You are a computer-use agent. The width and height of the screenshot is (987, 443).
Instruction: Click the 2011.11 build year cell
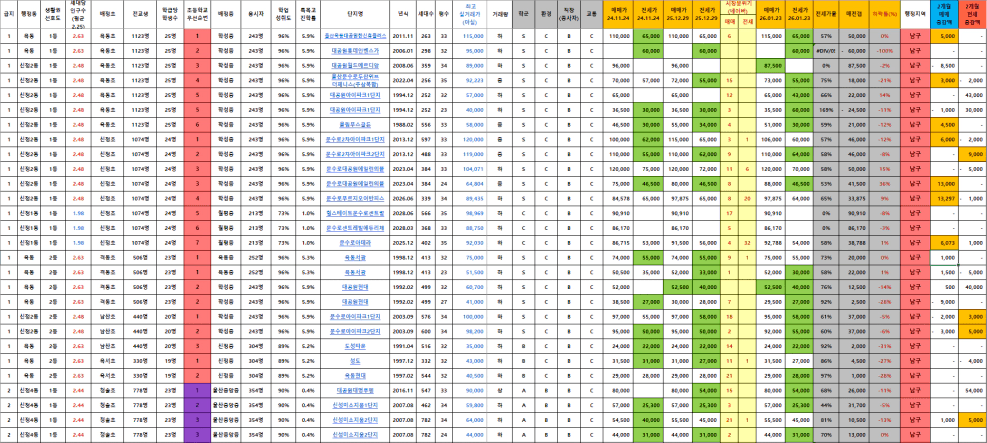[x=403, y=36]
